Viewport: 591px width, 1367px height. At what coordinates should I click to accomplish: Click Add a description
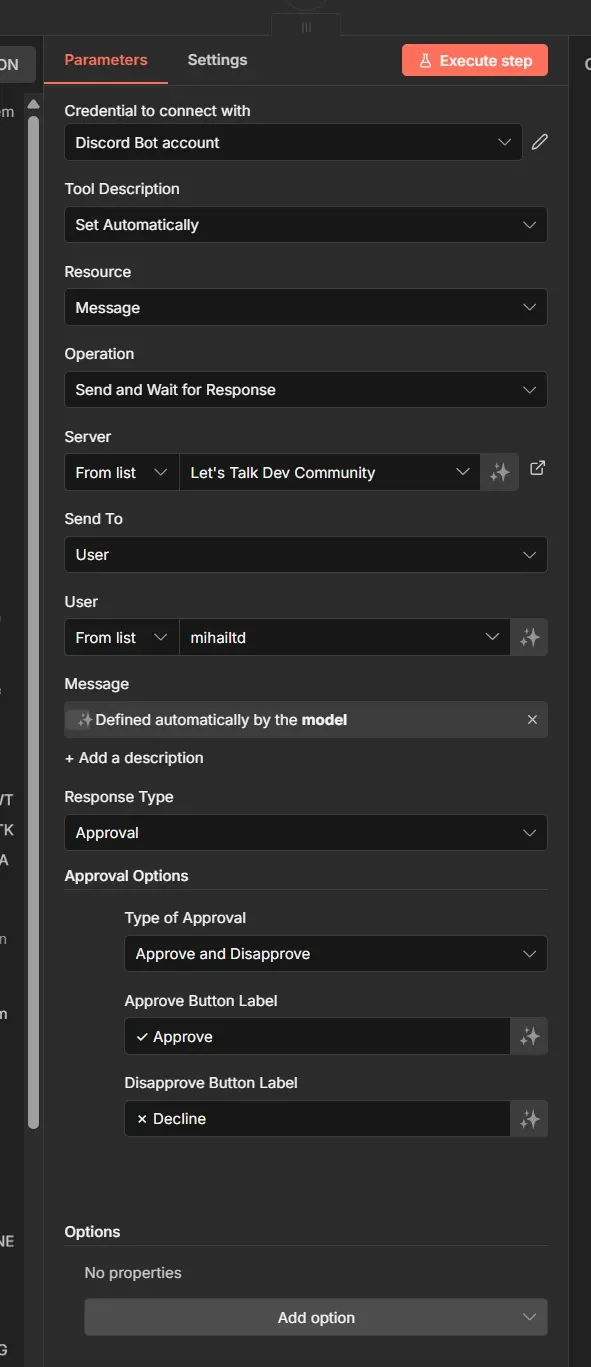point(134,758)
